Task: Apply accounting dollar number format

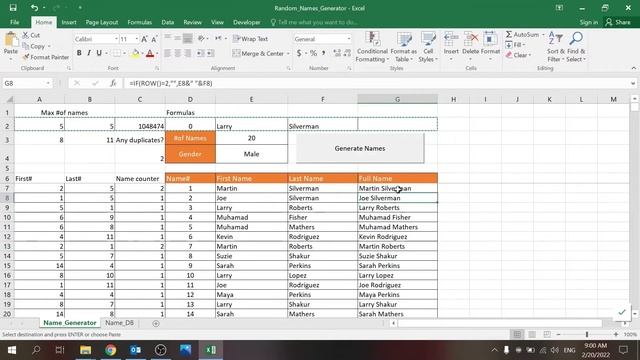Action: (299, 53)
